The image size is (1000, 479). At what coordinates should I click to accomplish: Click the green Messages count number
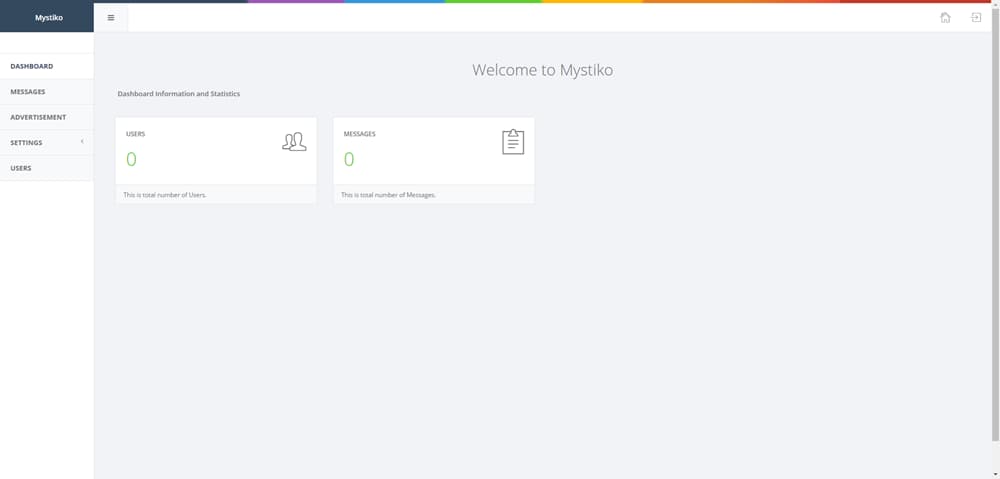point(349,159)
